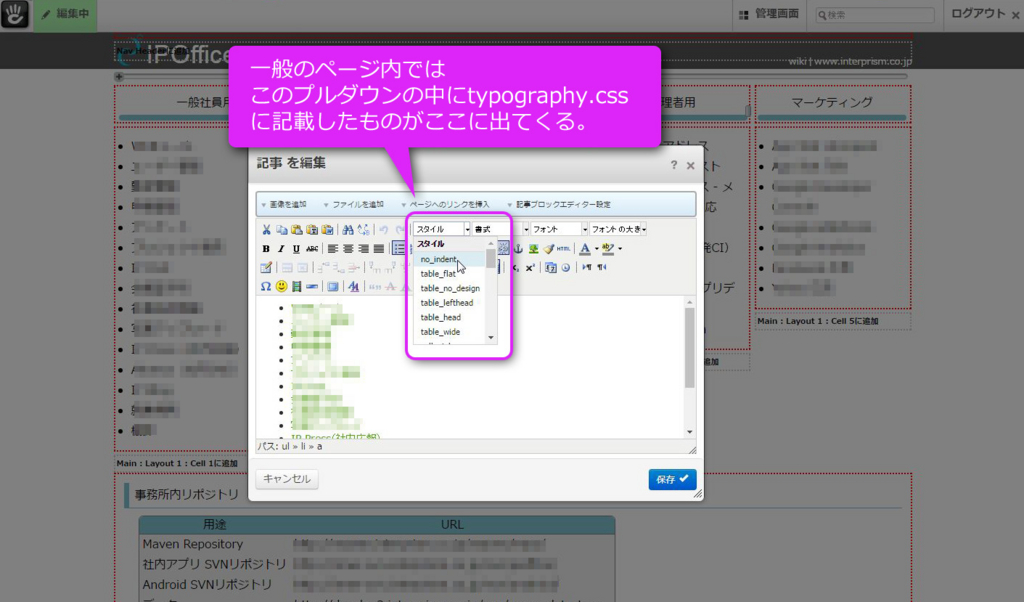Click the キャンセル button
This screenshot has height=602, width=1024.
[x=287, y=479]
